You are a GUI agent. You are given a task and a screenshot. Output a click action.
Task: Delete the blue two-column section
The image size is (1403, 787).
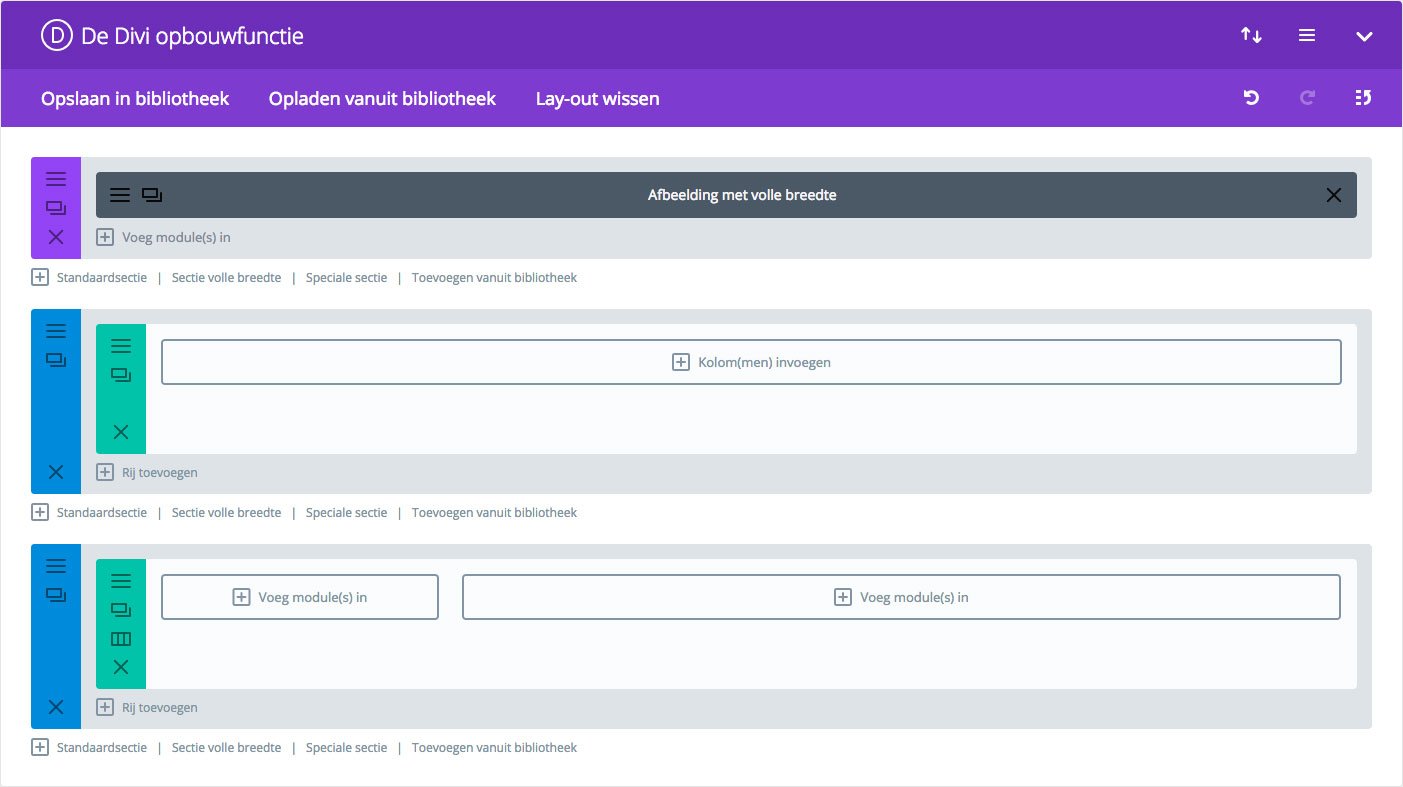pyautogui.click(x=56, y=707)
